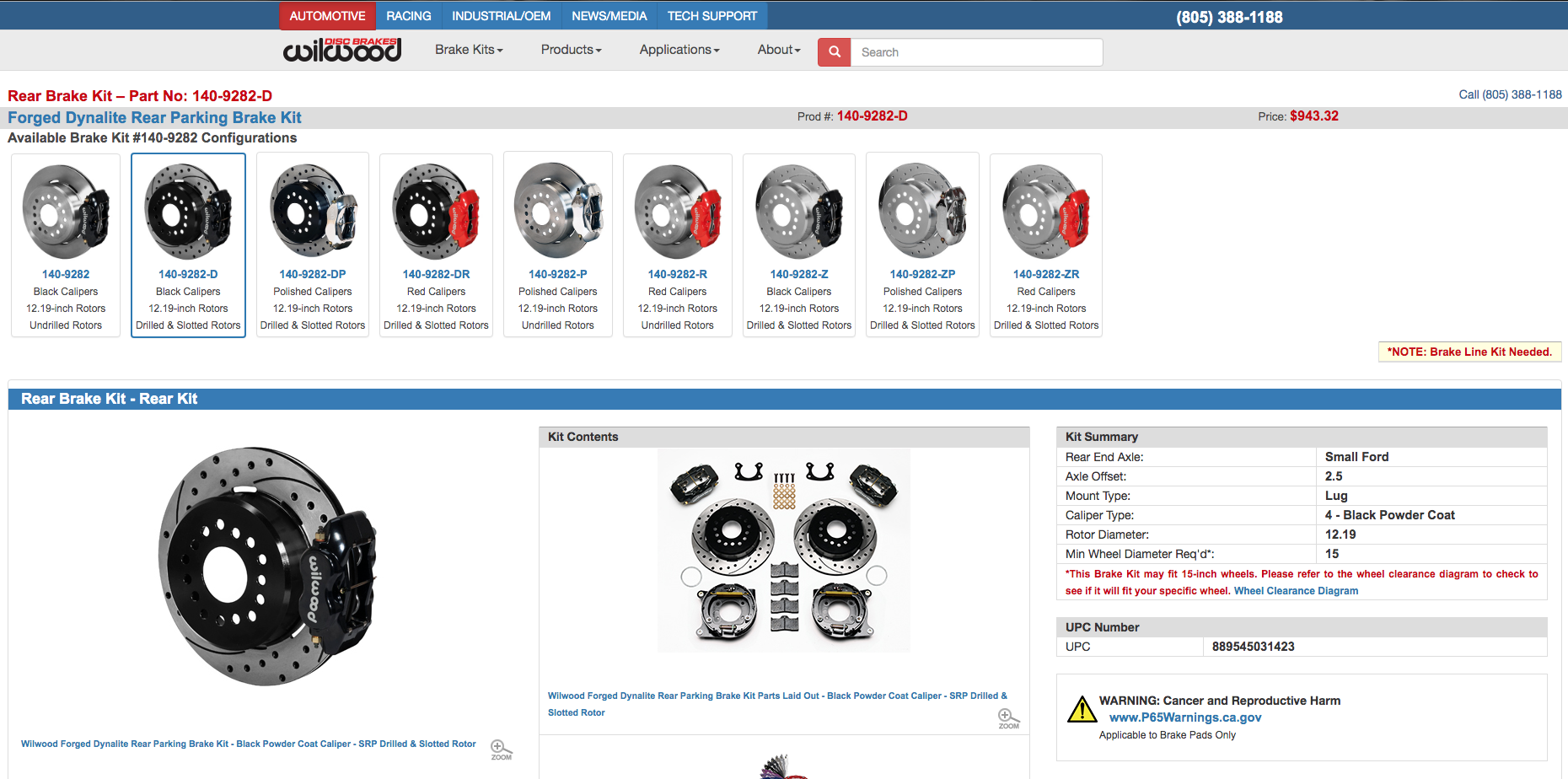1568x779 pixels.
Task: Expand the About dropdown menu
Action: pos(779,50)
